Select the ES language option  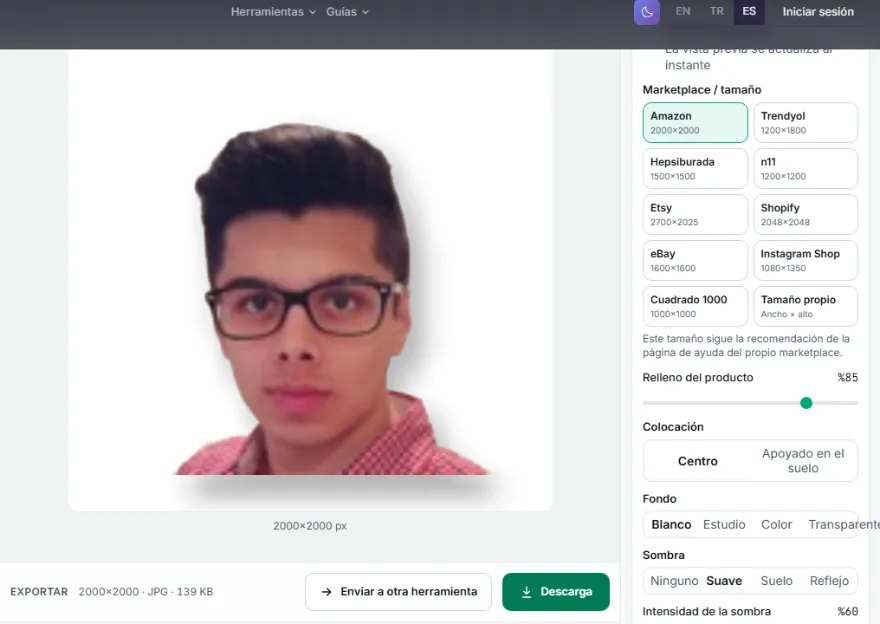click(x=749, y=11)
